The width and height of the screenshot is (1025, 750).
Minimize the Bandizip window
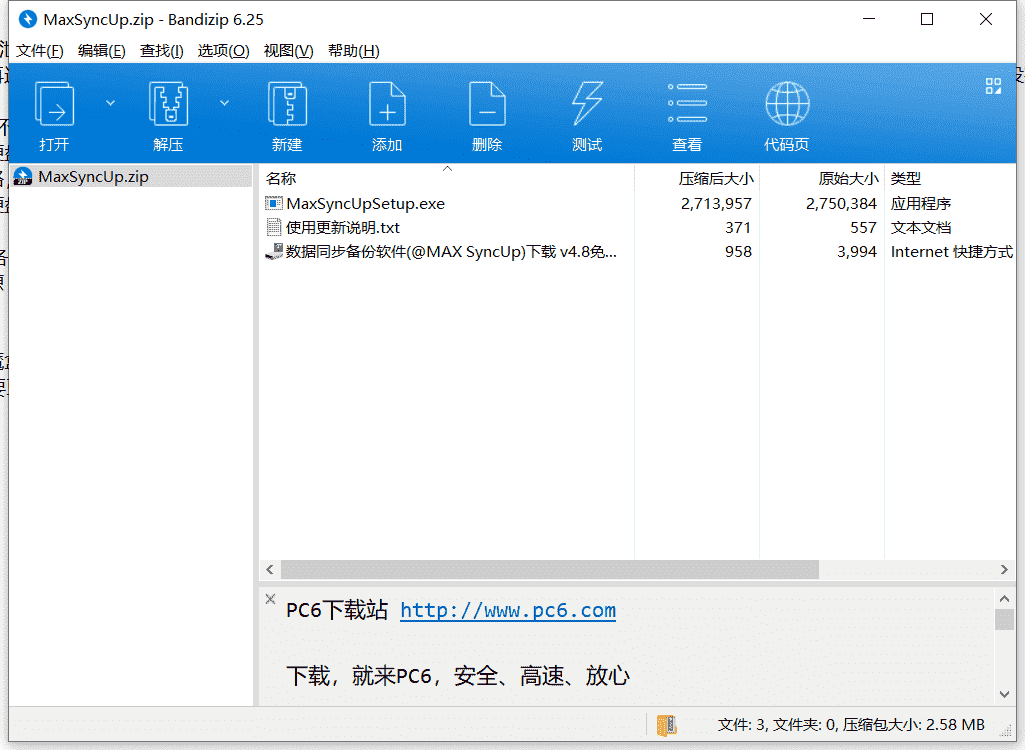pyautogui.click(x=869, y=19)
